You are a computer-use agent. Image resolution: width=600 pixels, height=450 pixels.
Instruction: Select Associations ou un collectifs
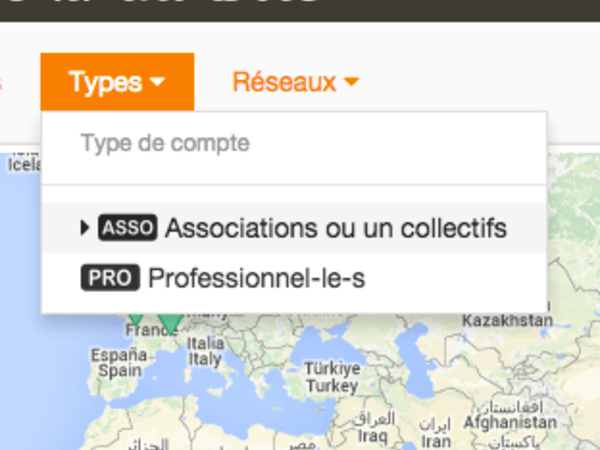point(336,228)
